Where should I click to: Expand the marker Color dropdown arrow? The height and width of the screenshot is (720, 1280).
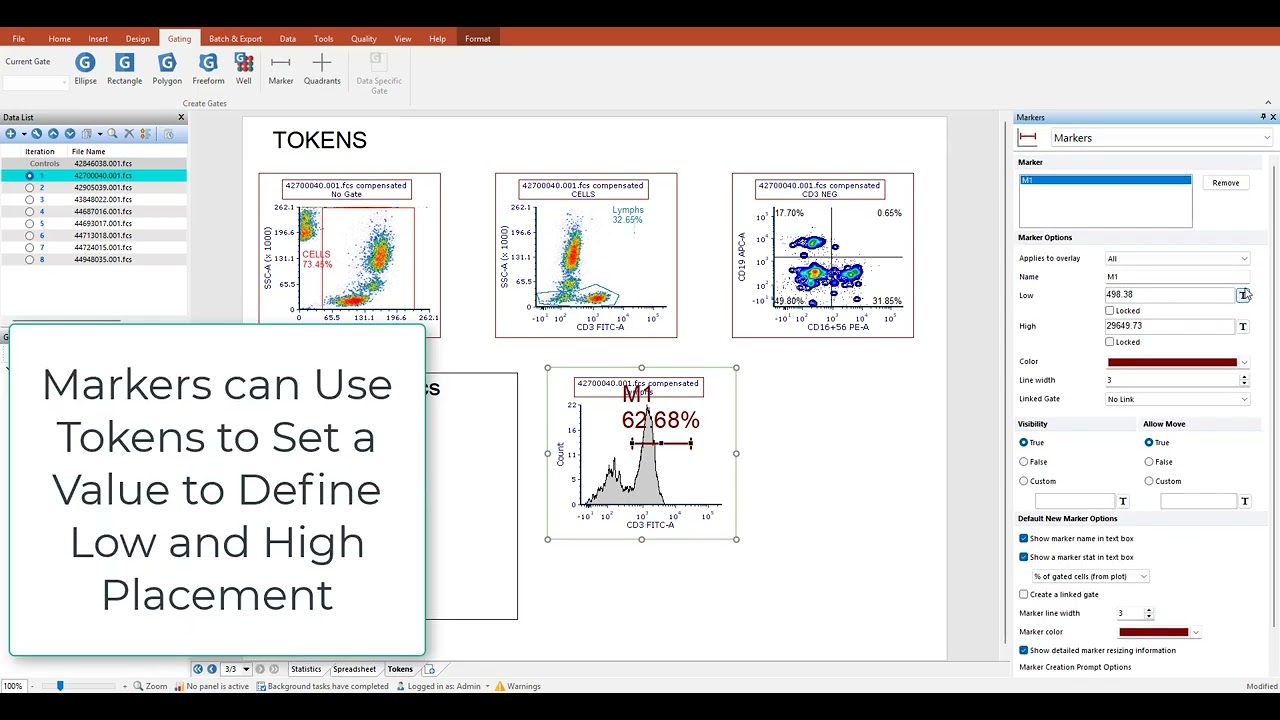click(1244, 363)
